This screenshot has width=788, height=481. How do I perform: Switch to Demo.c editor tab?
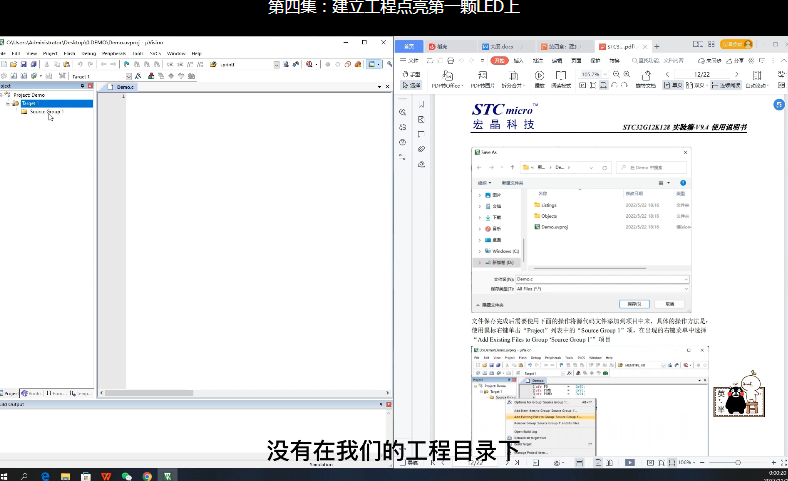121,87
